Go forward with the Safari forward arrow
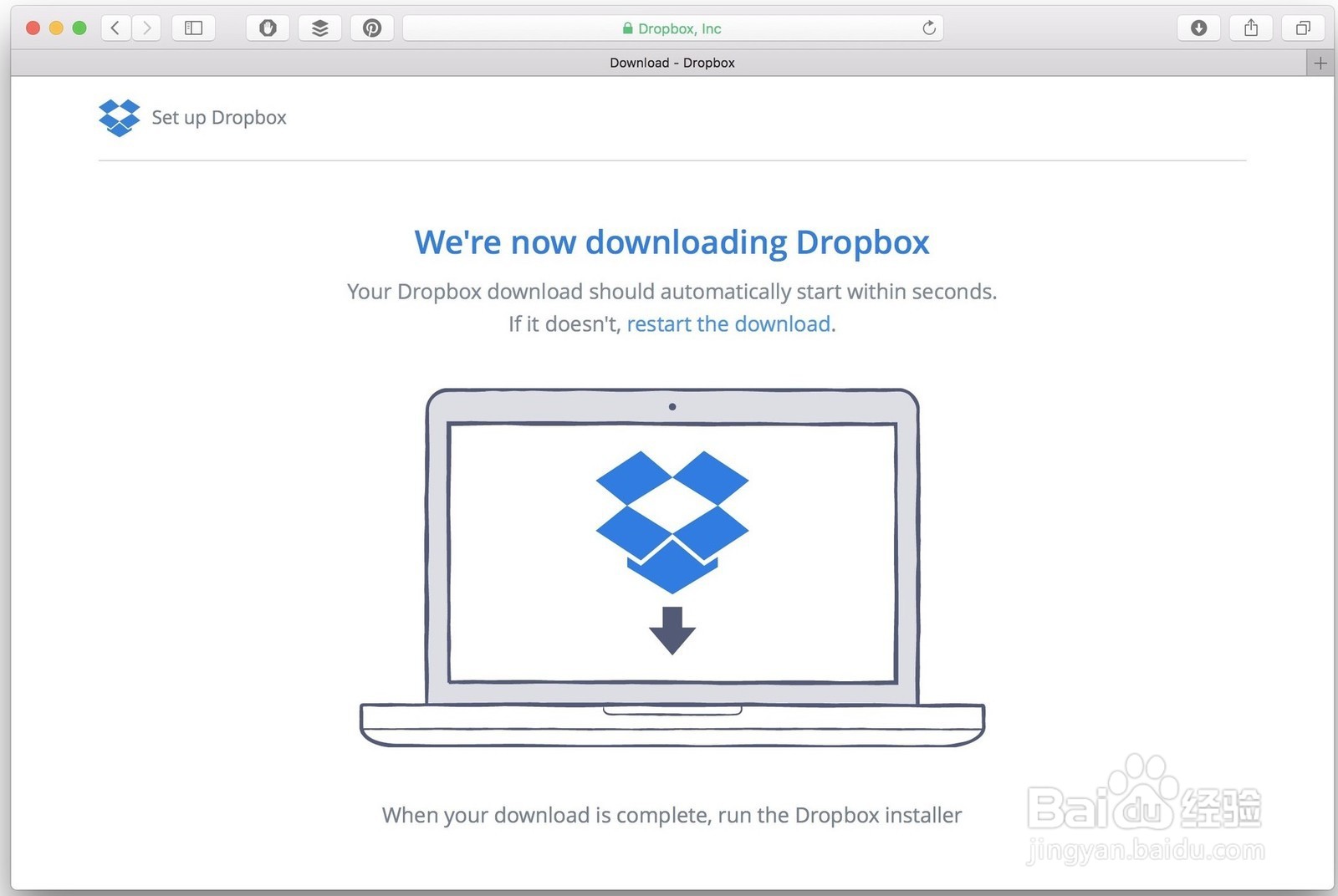1338x896 pixels. pos(146,28)
